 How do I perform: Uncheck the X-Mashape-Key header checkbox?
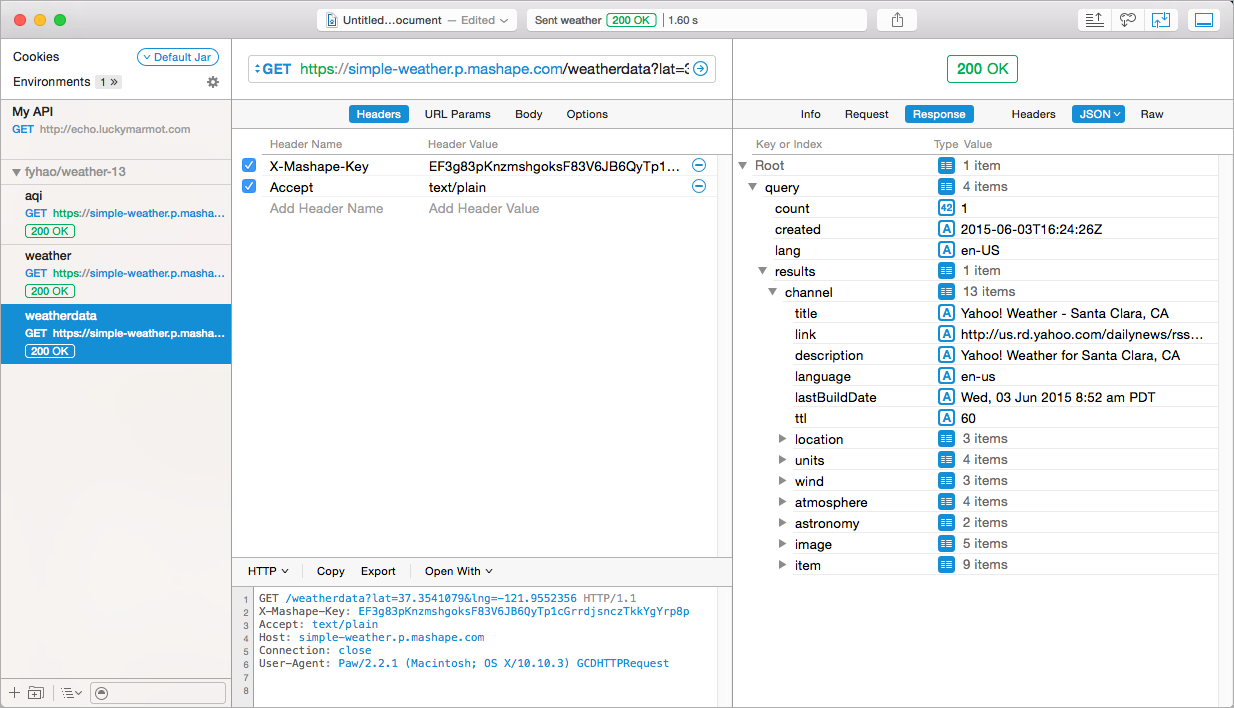[x=249, y=166]
